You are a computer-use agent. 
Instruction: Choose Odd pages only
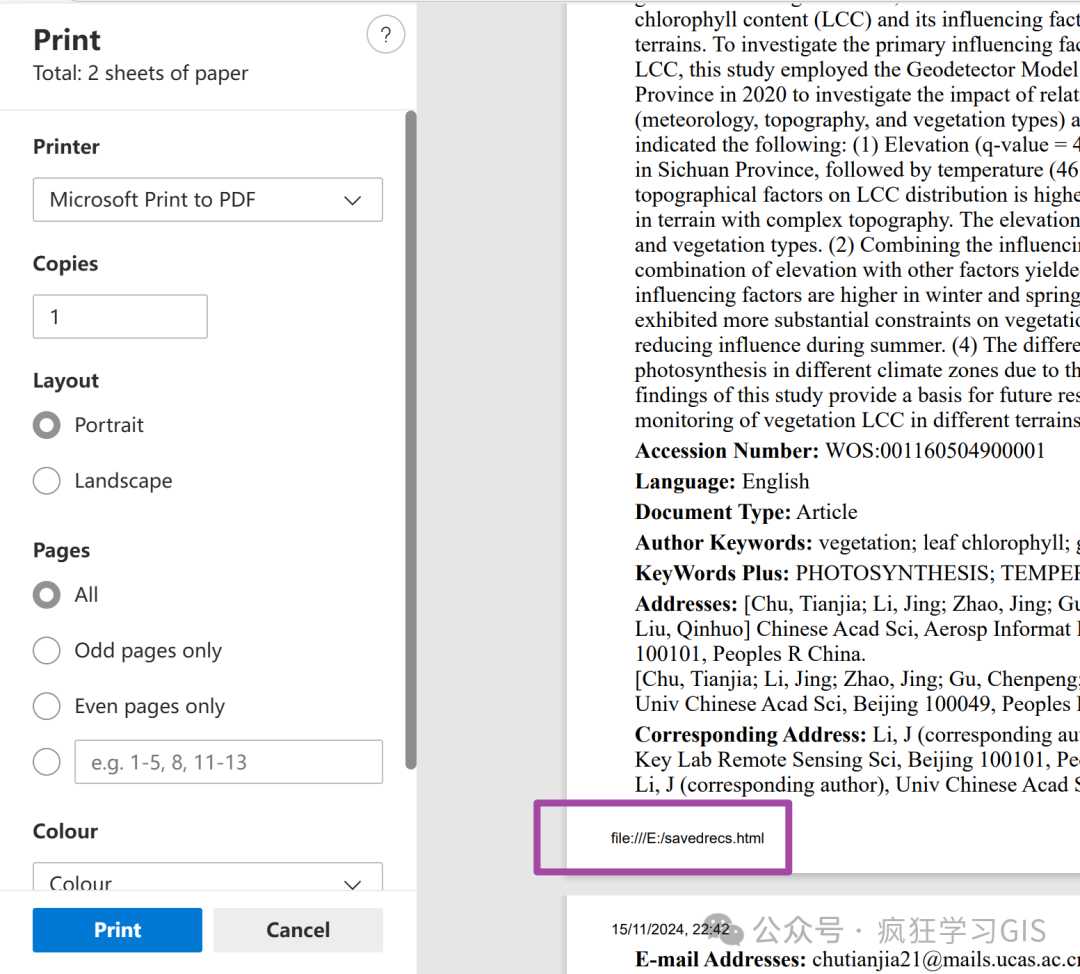(47, 650)
